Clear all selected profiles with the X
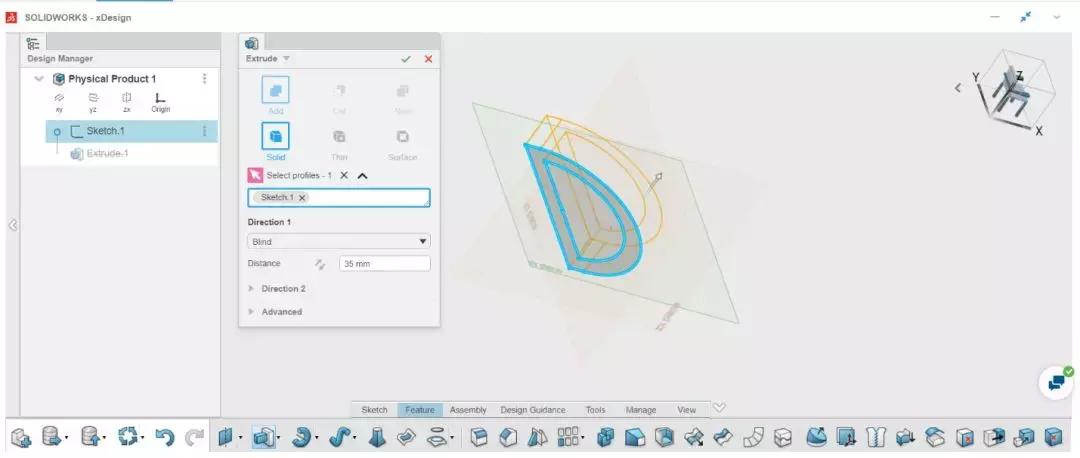Image resolution: width=1080 pixels, height=458 pixels. click(x=344, y=176)
